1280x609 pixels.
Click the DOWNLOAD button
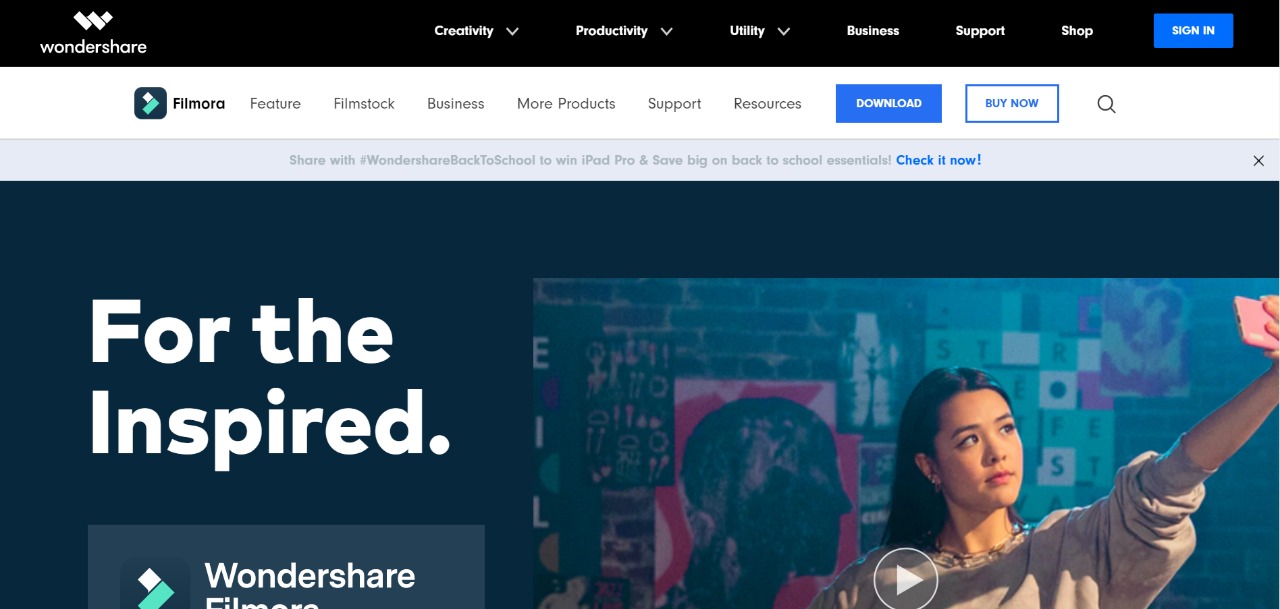pyautogui.click(x=889, y=104)
